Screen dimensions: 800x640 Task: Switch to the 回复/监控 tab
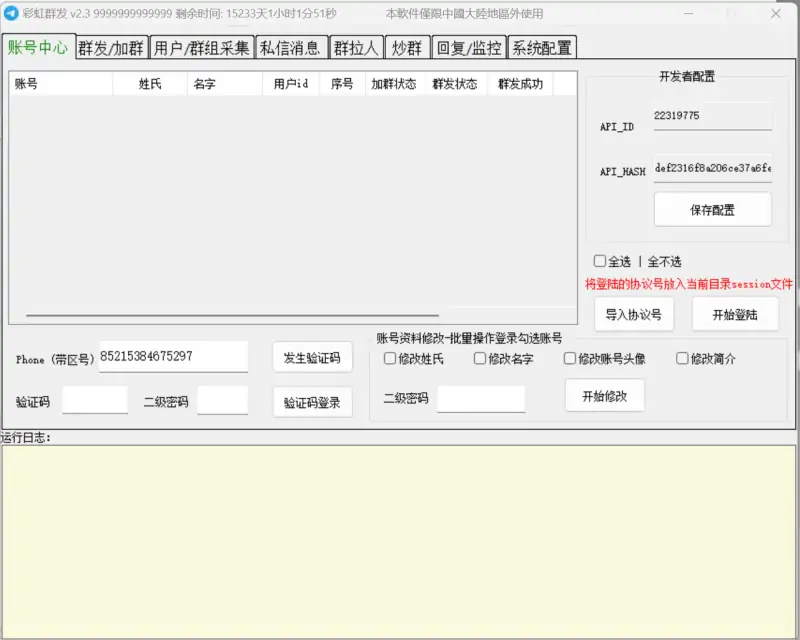[x=466, y=46]
